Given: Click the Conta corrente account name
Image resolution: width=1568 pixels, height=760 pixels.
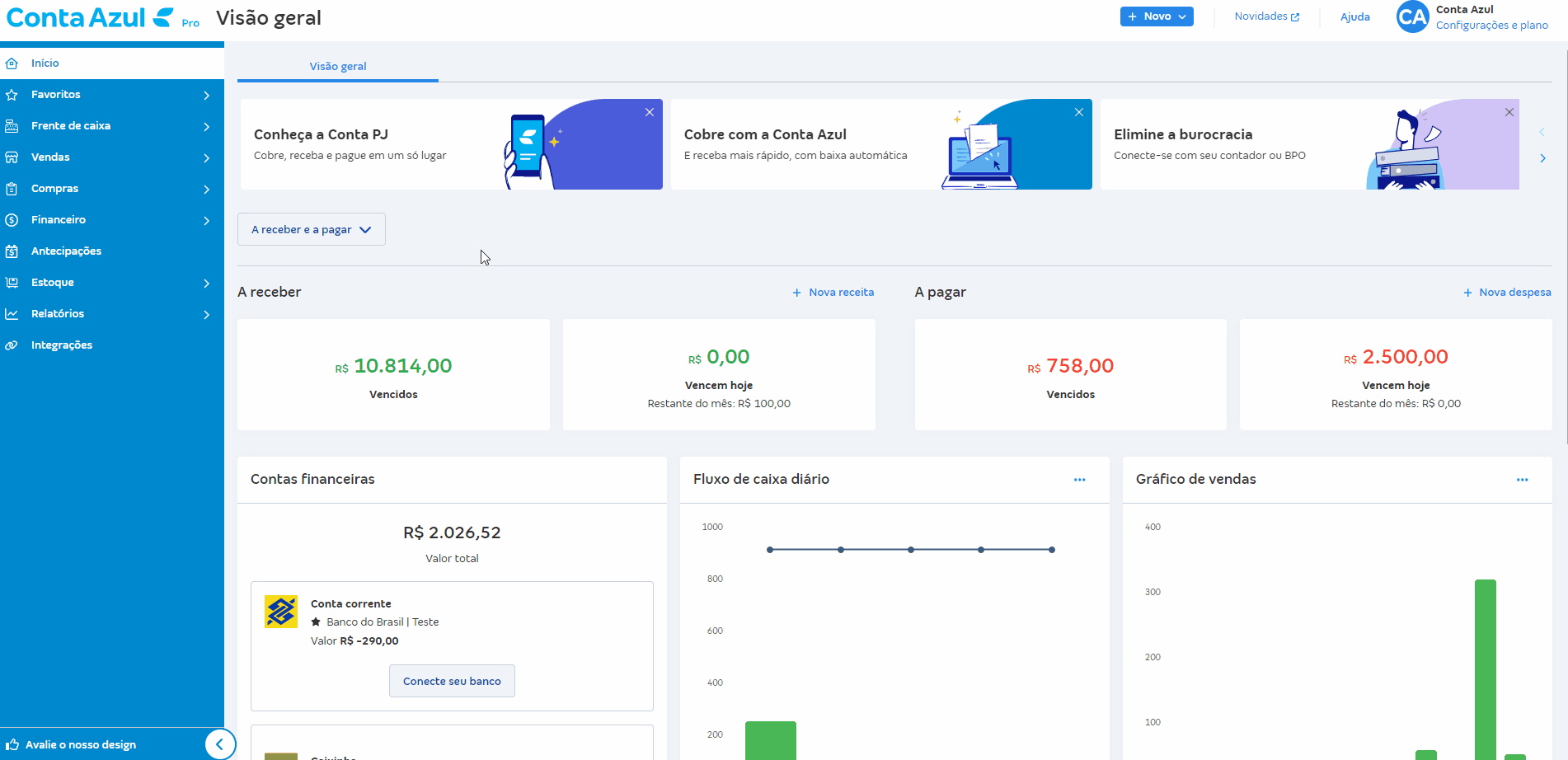Looking at the screenshot, I should pos(351,604).
